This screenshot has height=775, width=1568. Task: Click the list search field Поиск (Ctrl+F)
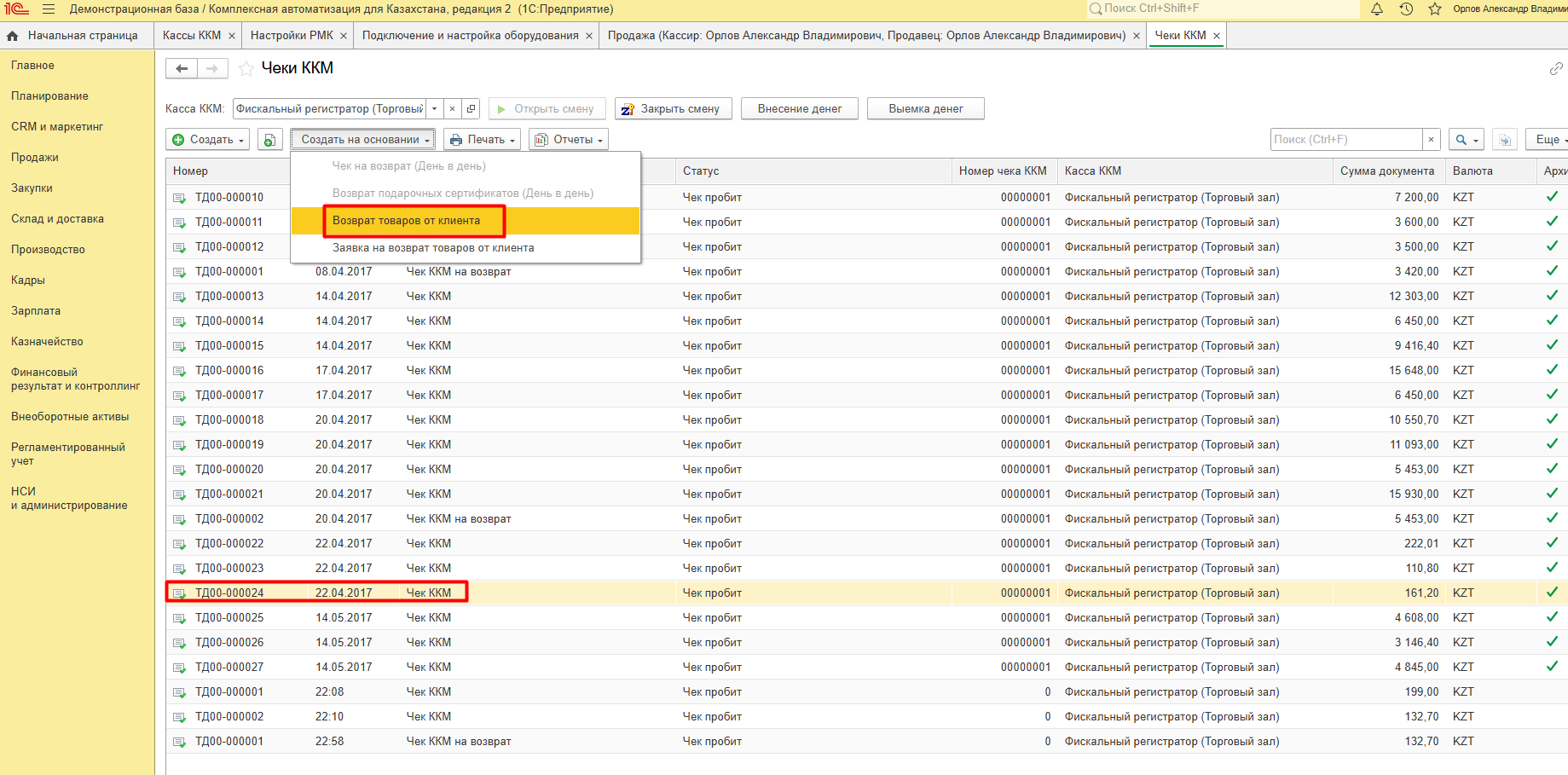(1345, 140)
